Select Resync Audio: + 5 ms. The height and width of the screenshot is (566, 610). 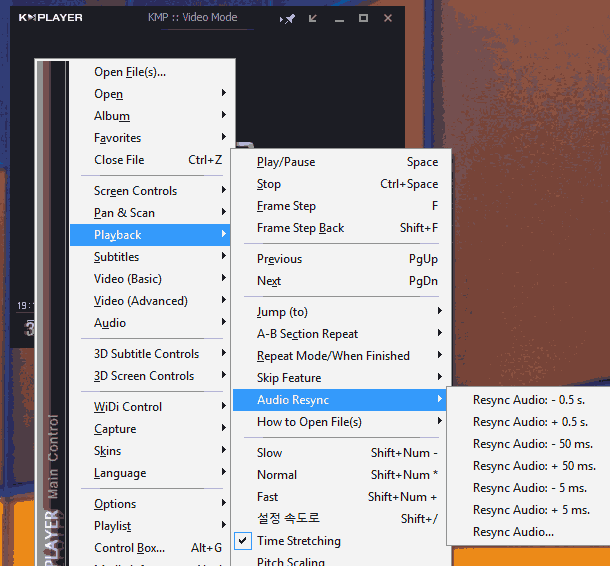(x=529, y=510)
